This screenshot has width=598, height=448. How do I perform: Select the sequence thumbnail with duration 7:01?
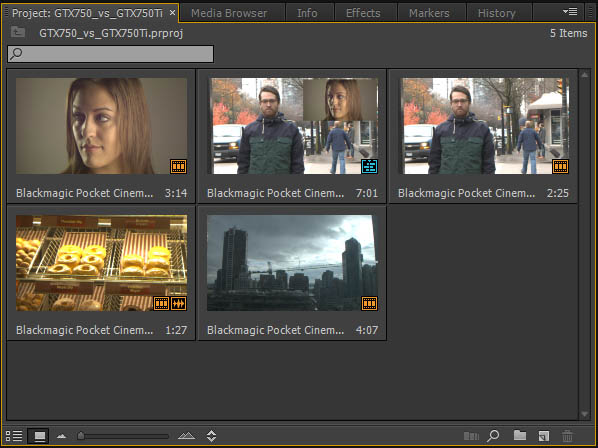(x=293, y=126)
